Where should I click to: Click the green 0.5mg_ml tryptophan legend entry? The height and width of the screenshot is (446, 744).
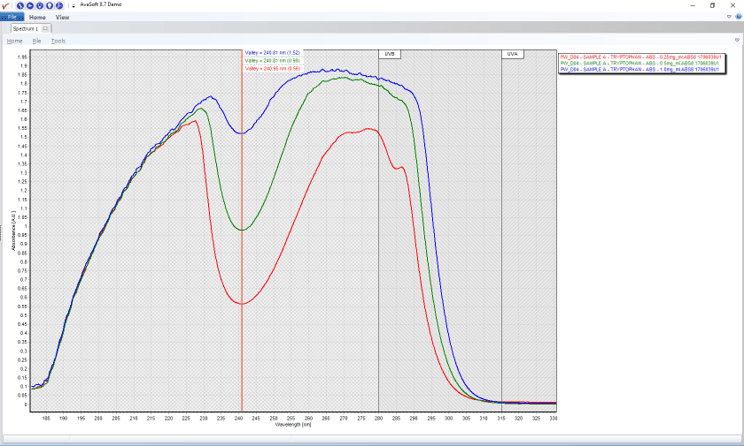point(640,63)
